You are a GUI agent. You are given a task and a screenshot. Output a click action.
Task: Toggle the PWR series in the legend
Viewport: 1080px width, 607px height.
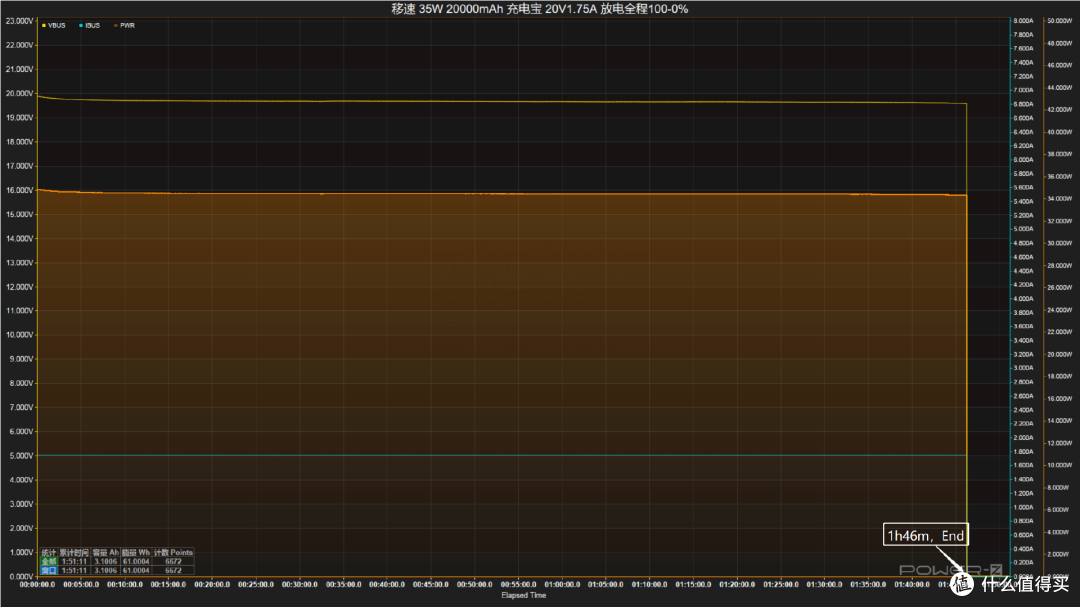(x=125, y=25)
